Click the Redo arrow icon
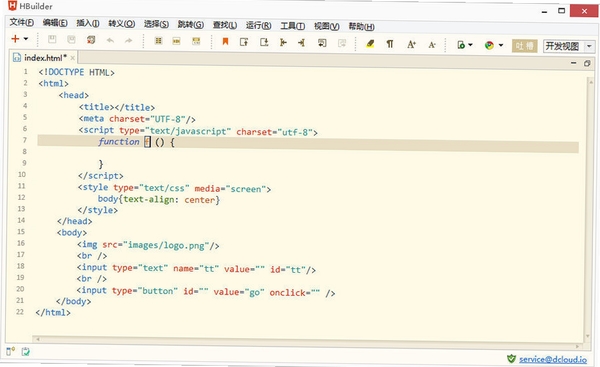The image size is (600, 367). pos(129,40)
